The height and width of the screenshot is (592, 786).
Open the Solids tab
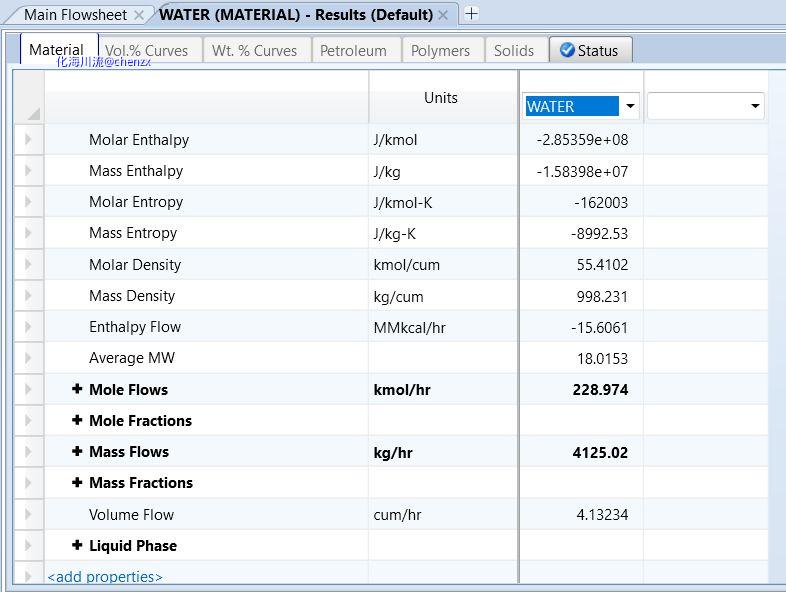(x=514, y=51)
